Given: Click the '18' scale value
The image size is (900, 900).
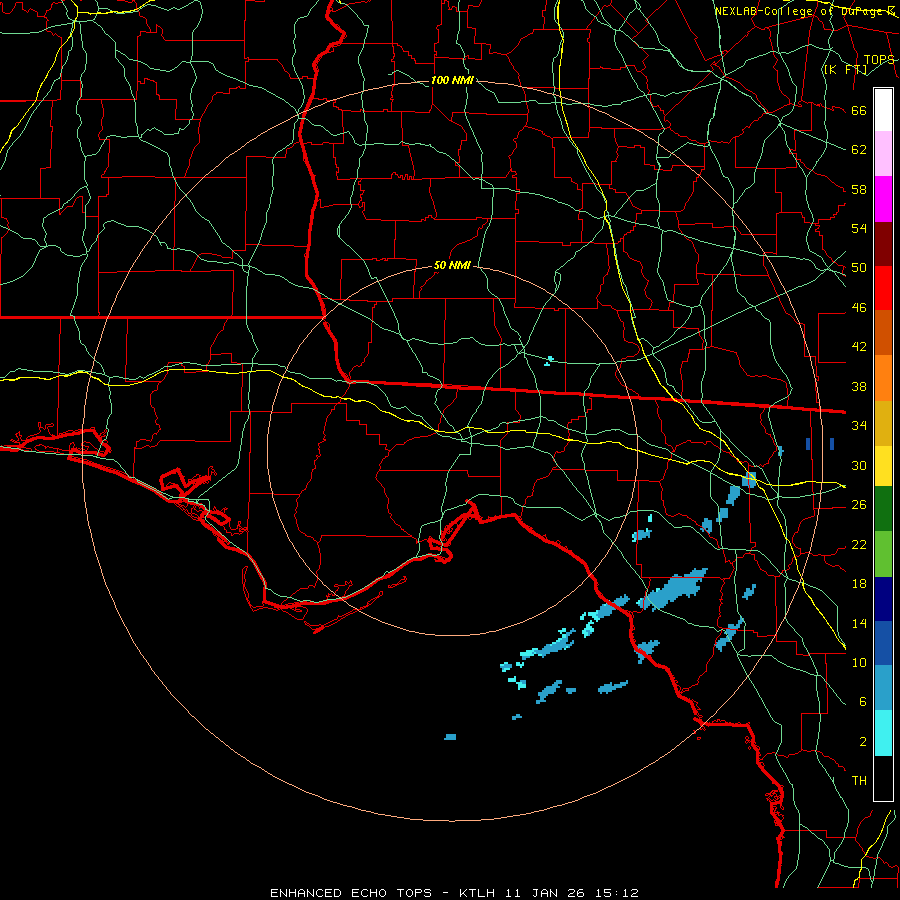Looking at the screenshot, I should (x=859, y=584).
